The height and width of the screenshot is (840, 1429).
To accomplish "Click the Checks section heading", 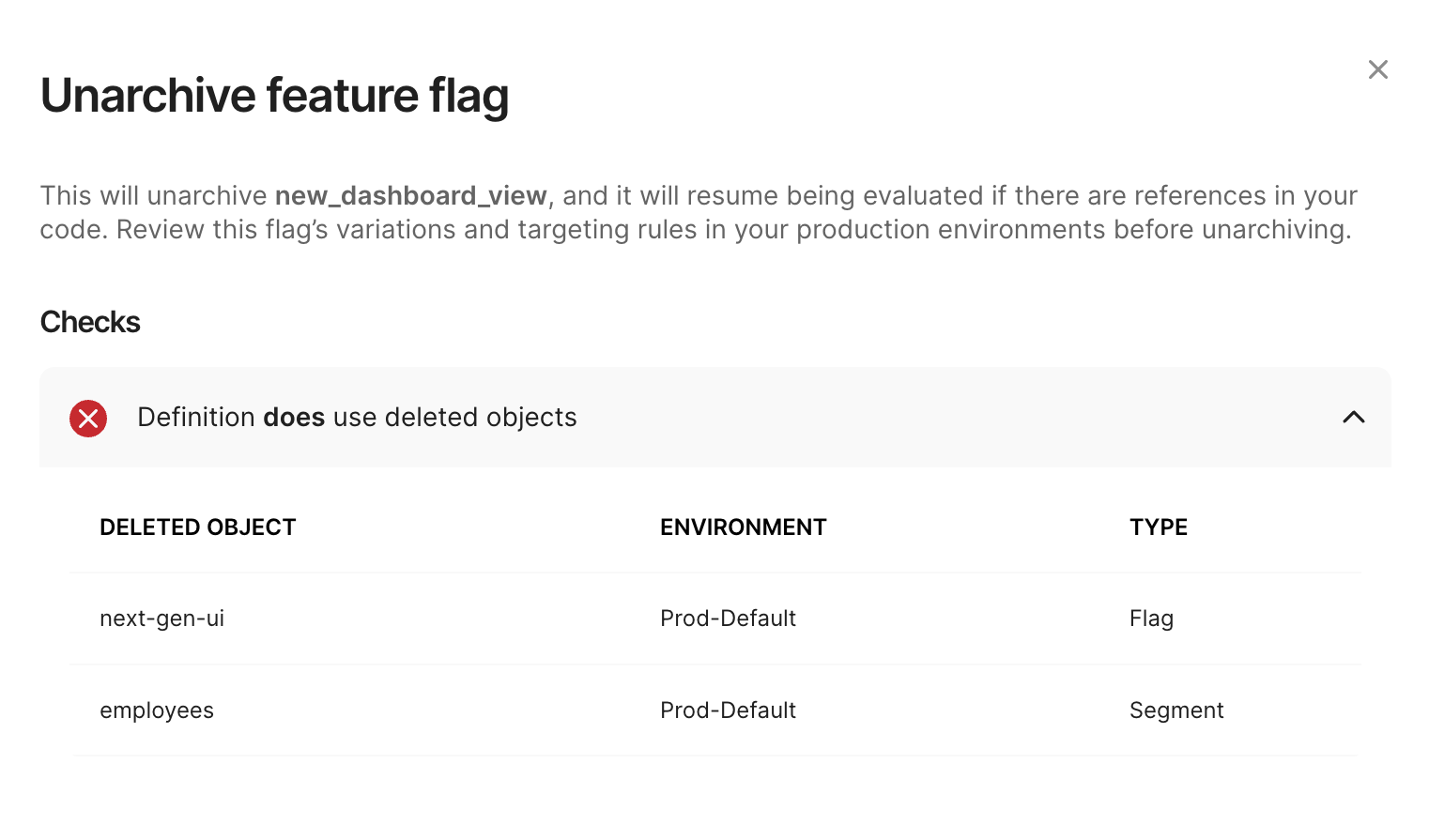I will click(x=90, y=322).
